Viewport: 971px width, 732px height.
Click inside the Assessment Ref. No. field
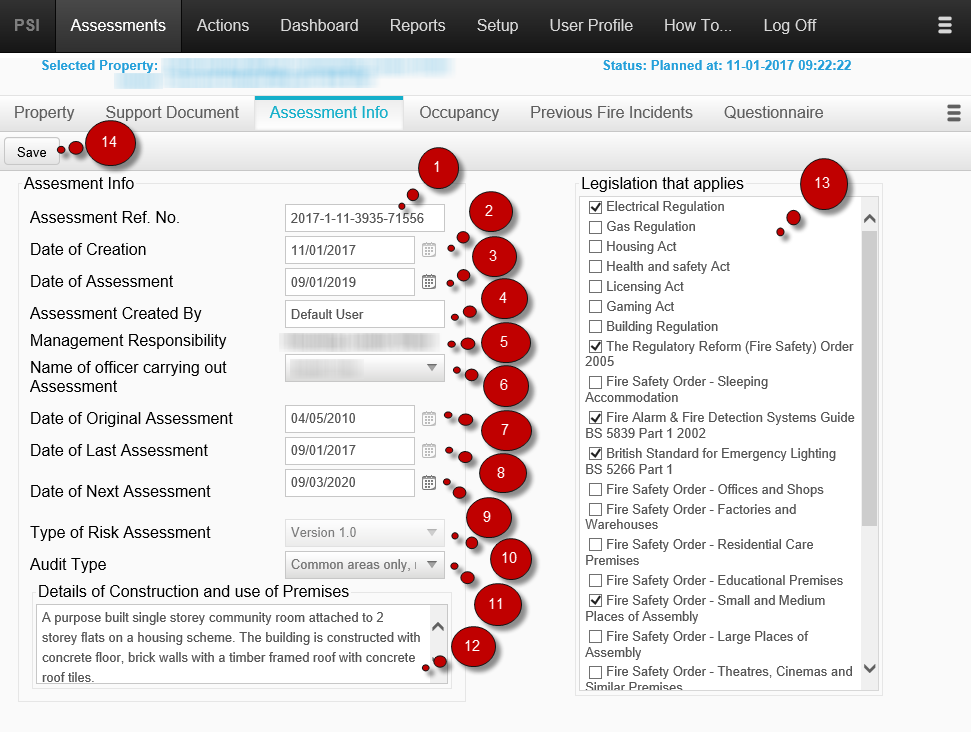coord(364,218)
